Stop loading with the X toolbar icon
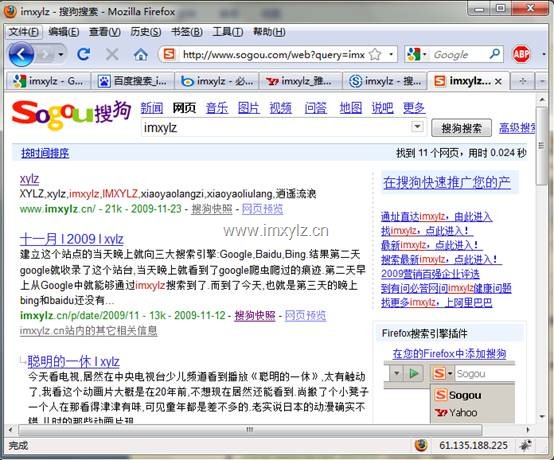The height and width of the screenshot is (460, 554). pos(112,54)
